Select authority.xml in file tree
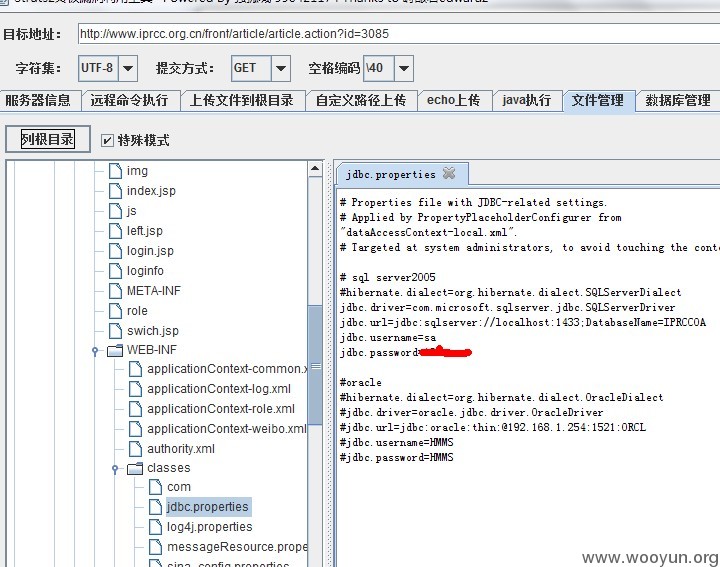The image size is (720, 567). [181, 449]
